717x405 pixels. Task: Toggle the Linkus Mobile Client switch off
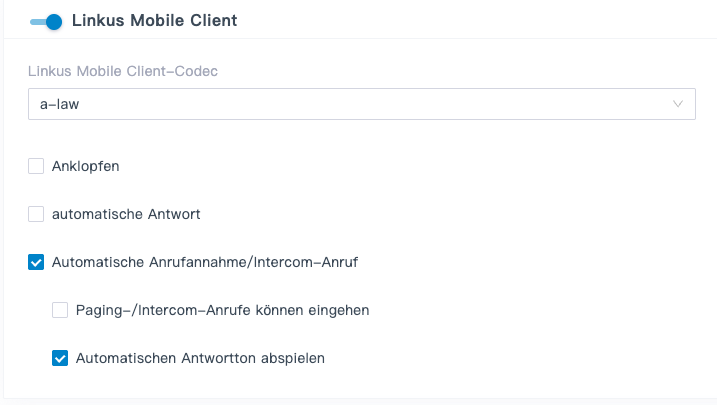[46, 21]
